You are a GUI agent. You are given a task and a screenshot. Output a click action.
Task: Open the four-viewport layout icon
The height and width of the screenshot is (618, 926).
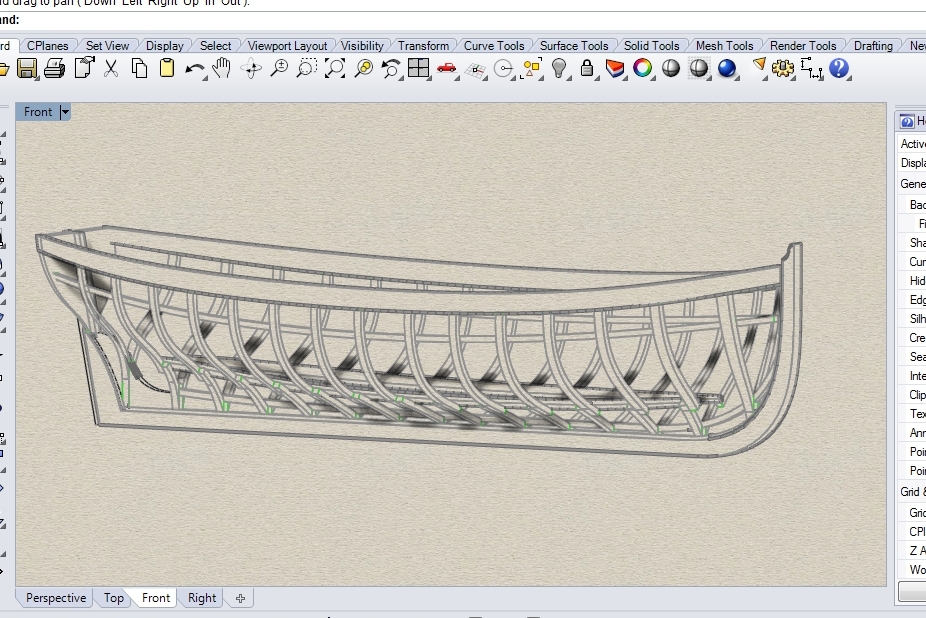418,68
